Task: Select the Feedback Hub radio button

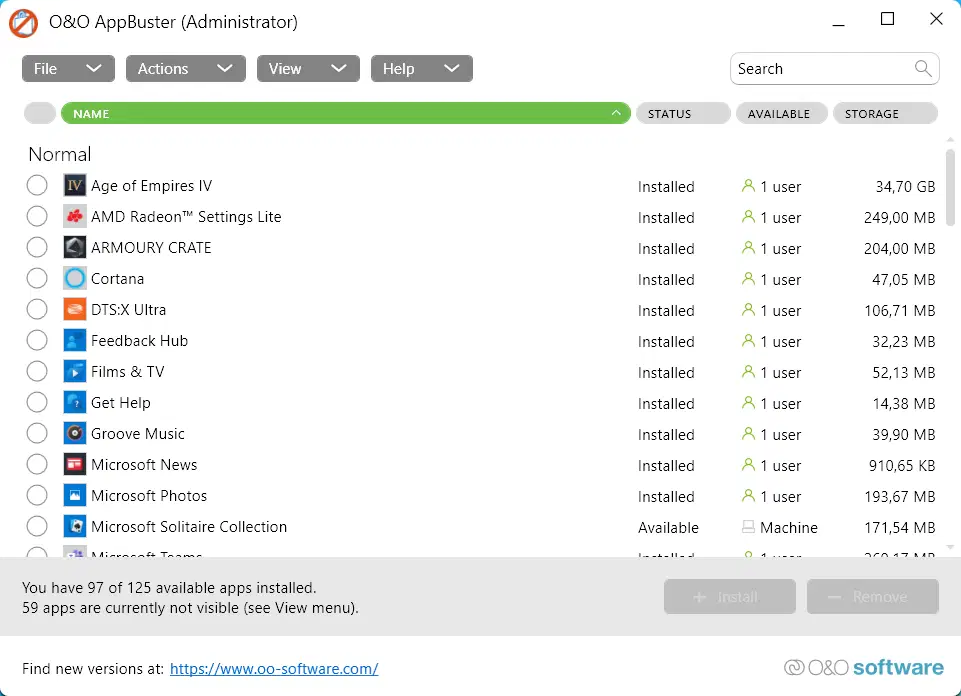Action: point(37,341)
